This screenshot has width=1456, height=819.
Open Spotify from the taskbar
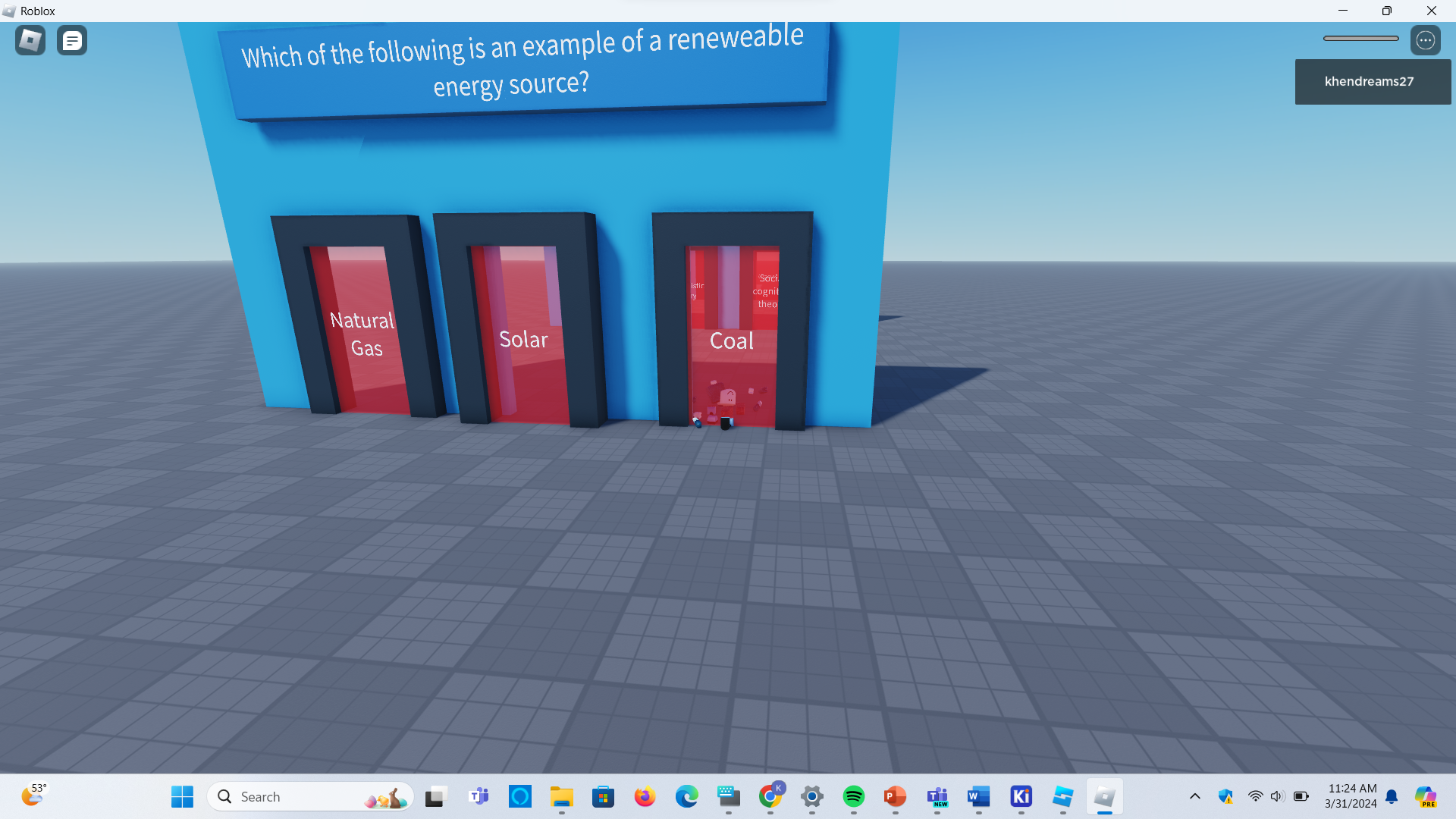point(853,796)
